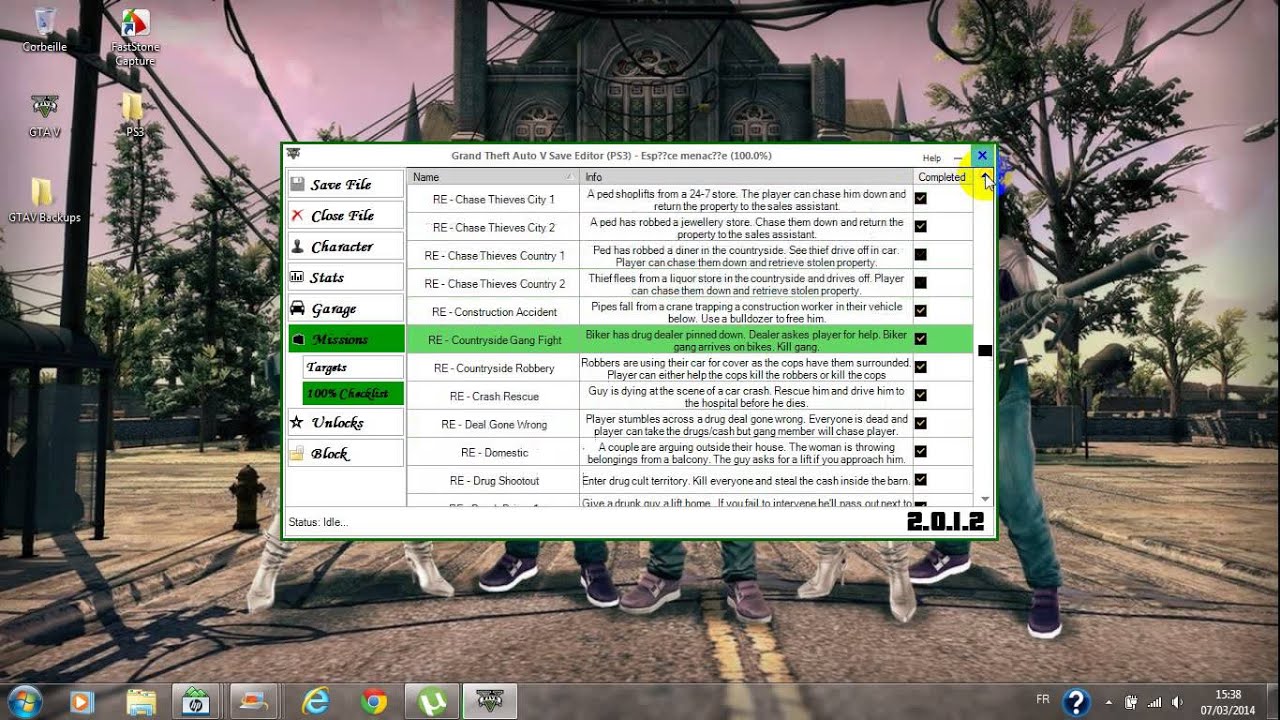Click the GTA V logo in title bar
Viewport: 1280px width, 720px height.
click(x=294, y=154)
